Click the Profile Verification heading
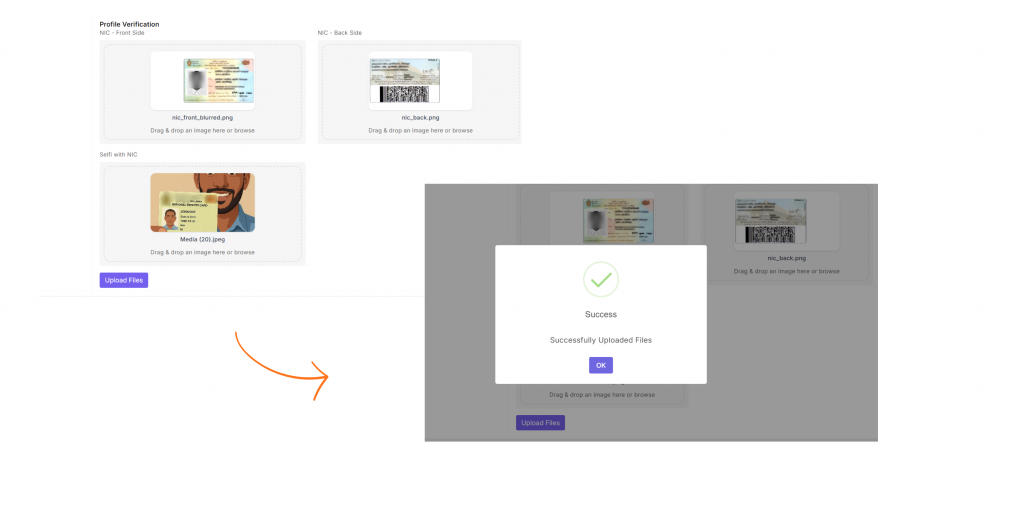 tap(129, 24)
